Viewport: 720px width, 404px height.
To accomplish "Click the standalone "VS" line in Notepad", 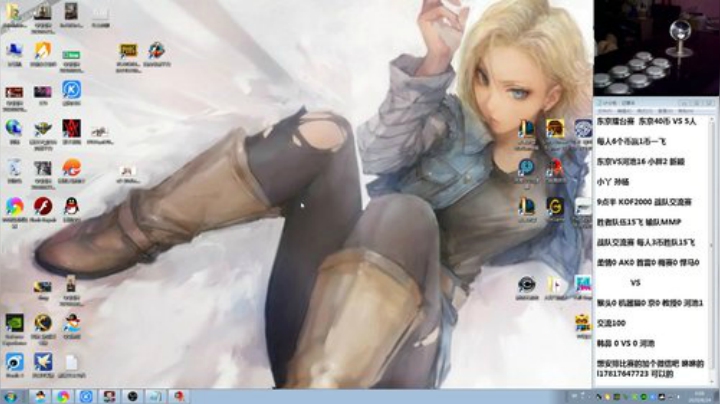I will tap(636, 283).
